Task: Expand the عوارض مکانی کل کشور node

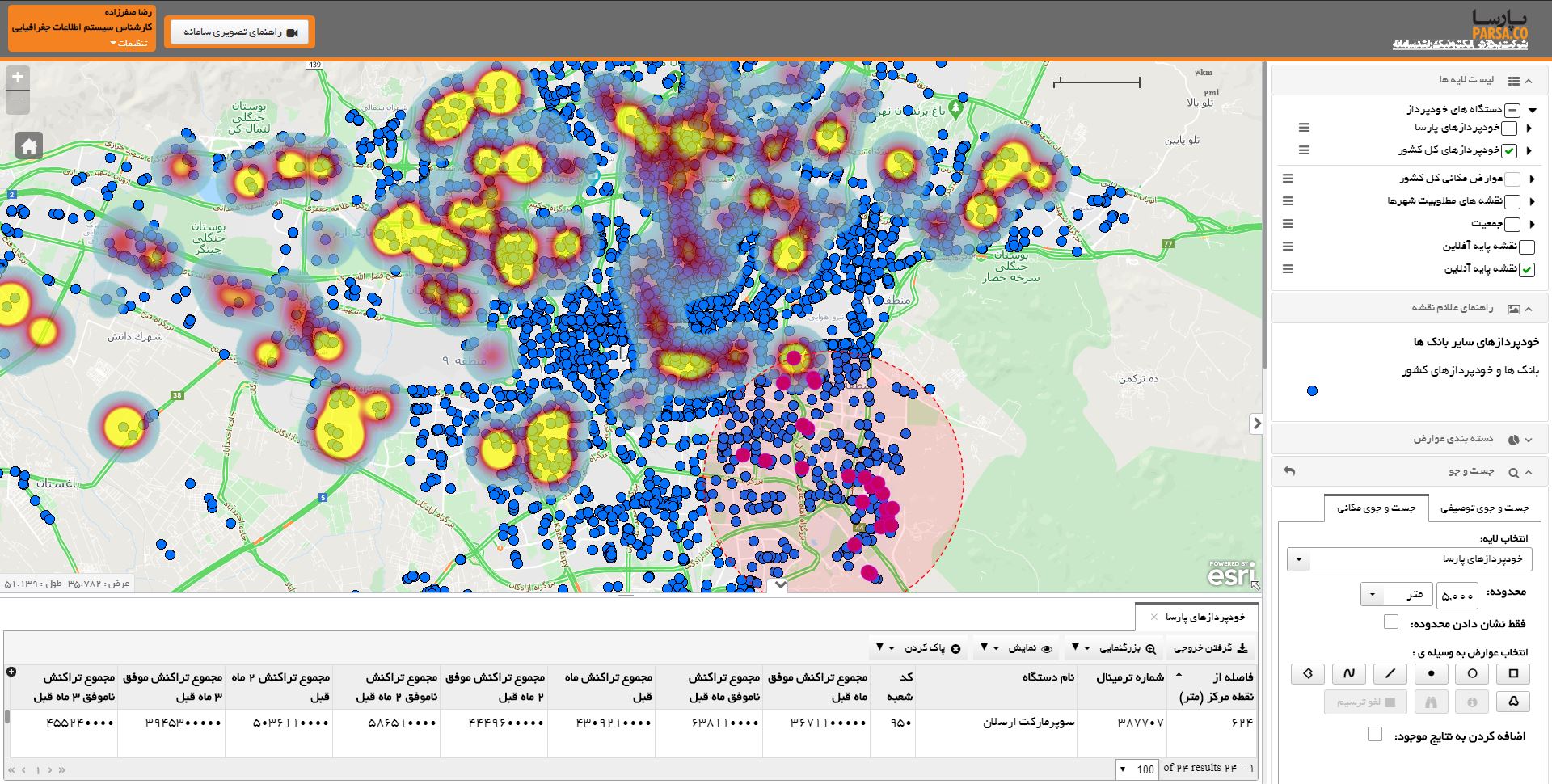Action: 1532,179
